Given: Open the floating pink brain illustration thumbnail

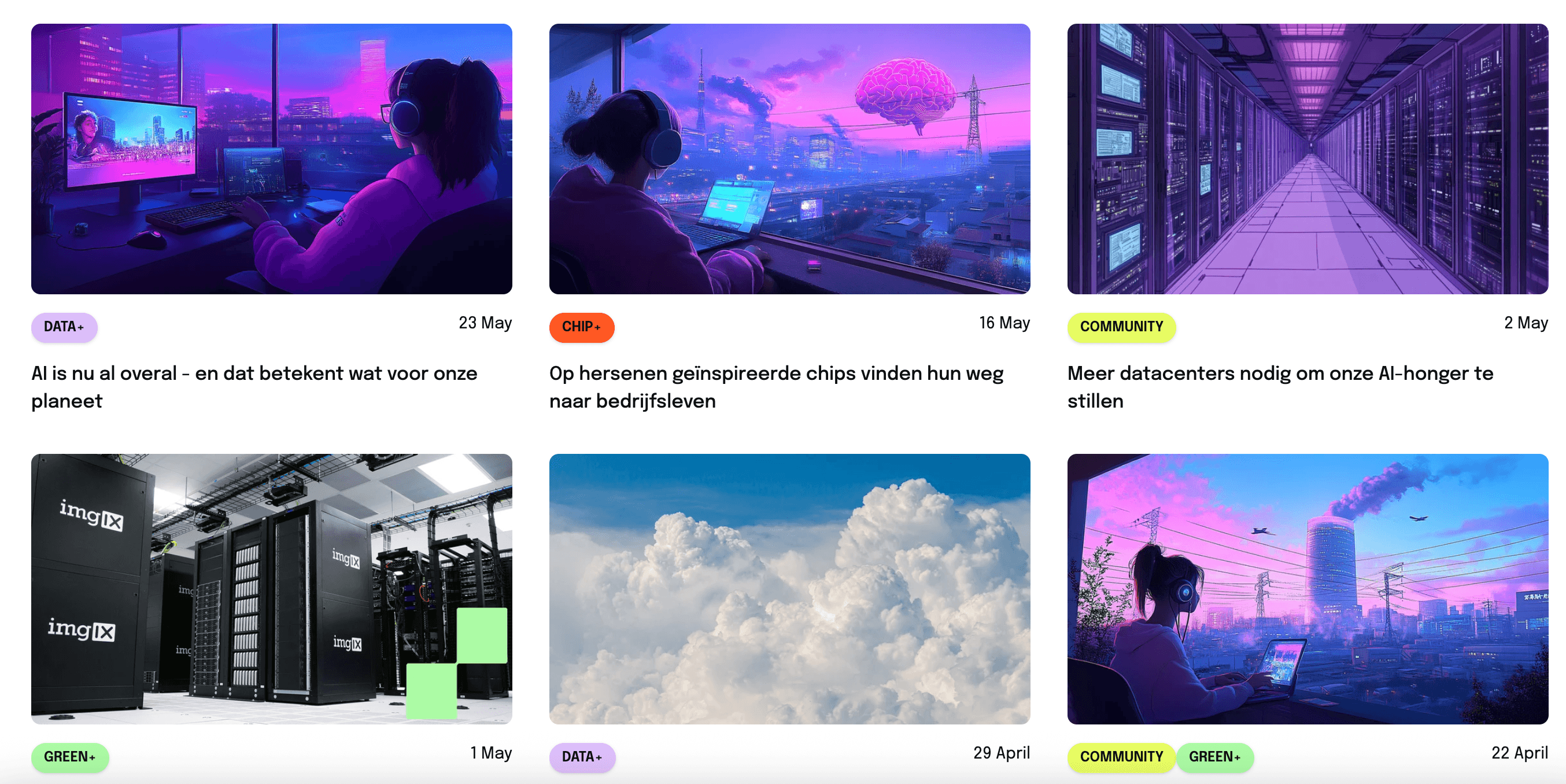Looking at the screenshot, I should tap(790, 159).
